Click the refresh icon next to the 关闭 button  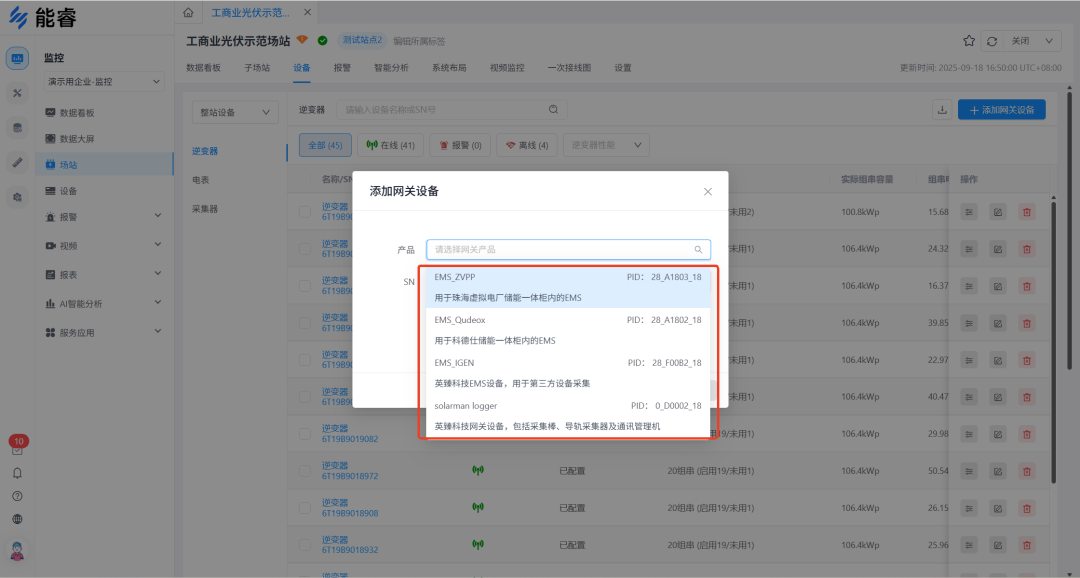click(992, 40)
